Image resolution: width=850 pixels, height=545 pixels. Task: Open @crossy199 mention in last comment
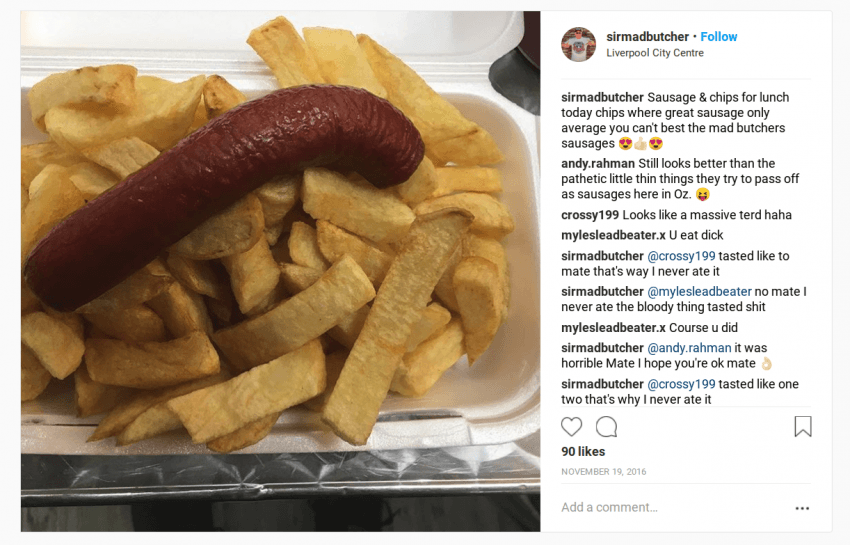(681, 384)
